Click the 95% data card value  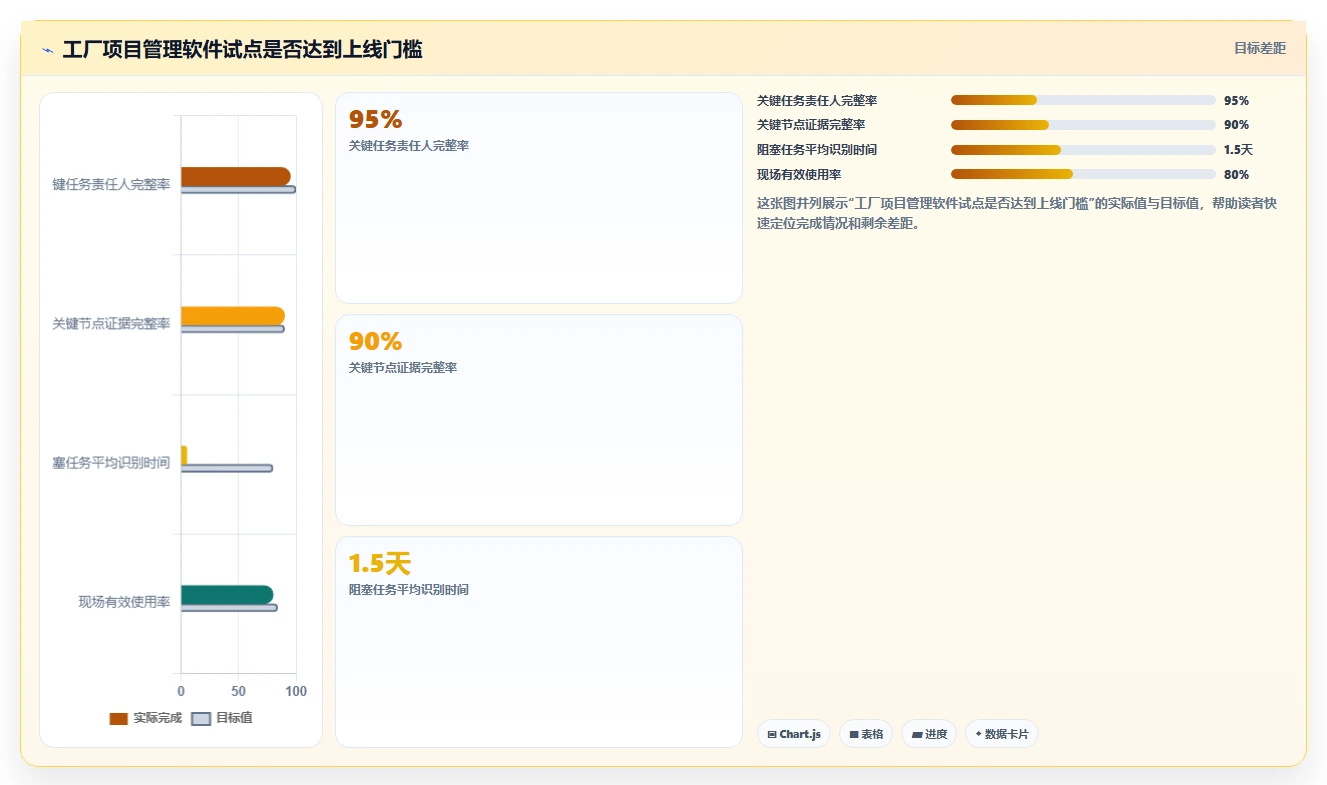[375, 120]
